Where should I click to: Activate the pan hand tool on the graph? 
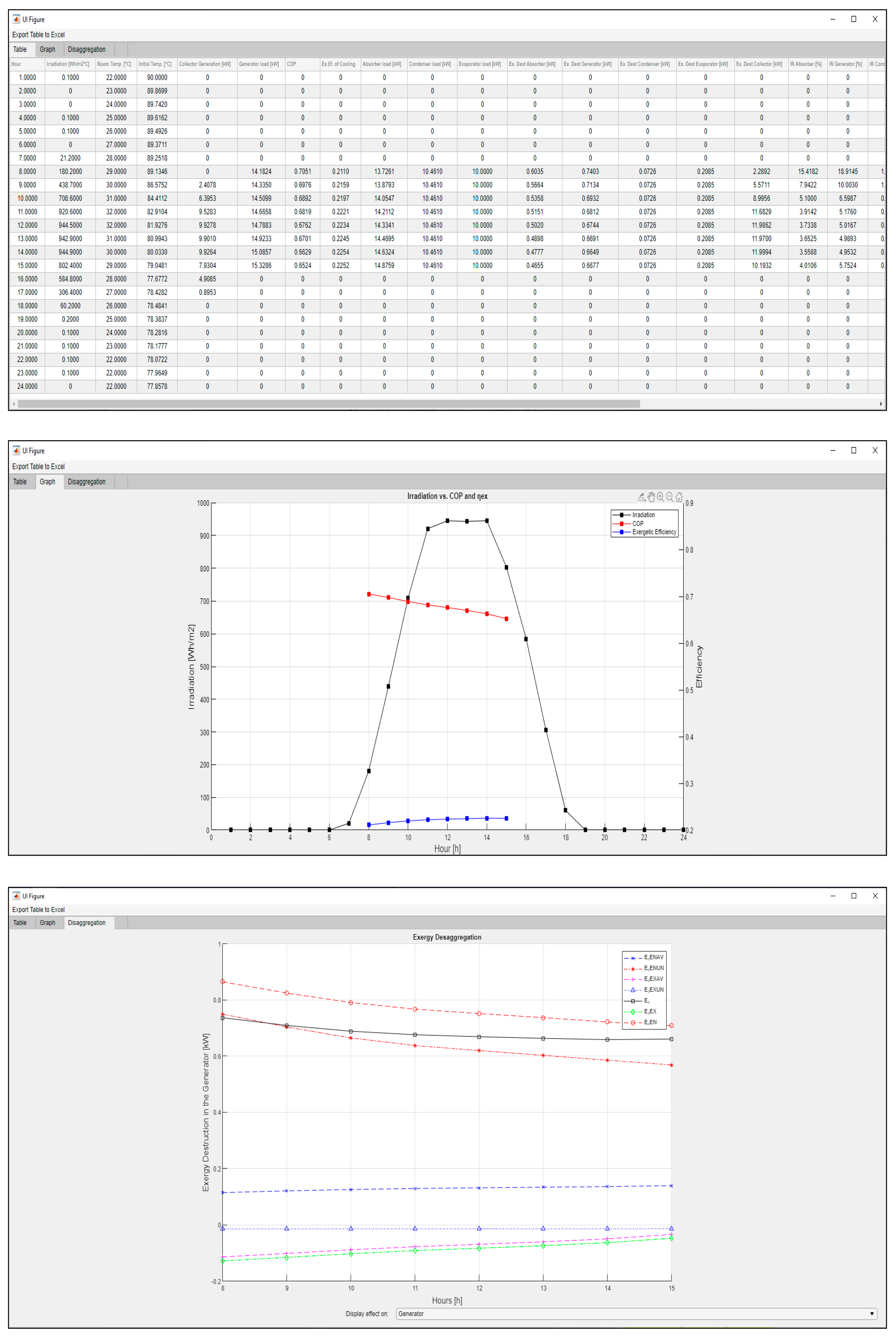click(651, 497)
